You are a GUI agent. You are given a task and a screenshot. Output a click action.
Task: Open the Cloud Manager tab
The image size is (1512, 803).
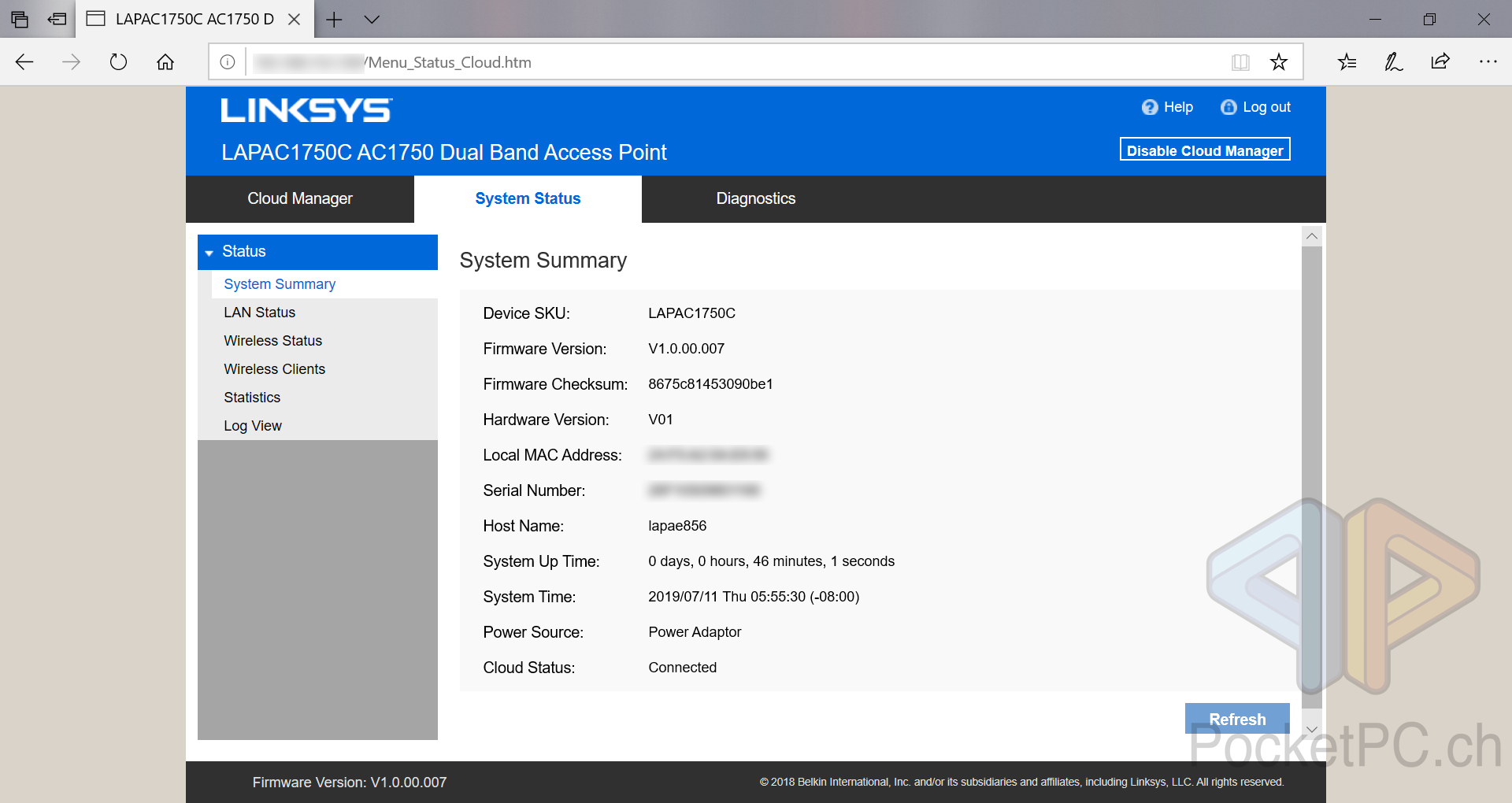[300, 199]
